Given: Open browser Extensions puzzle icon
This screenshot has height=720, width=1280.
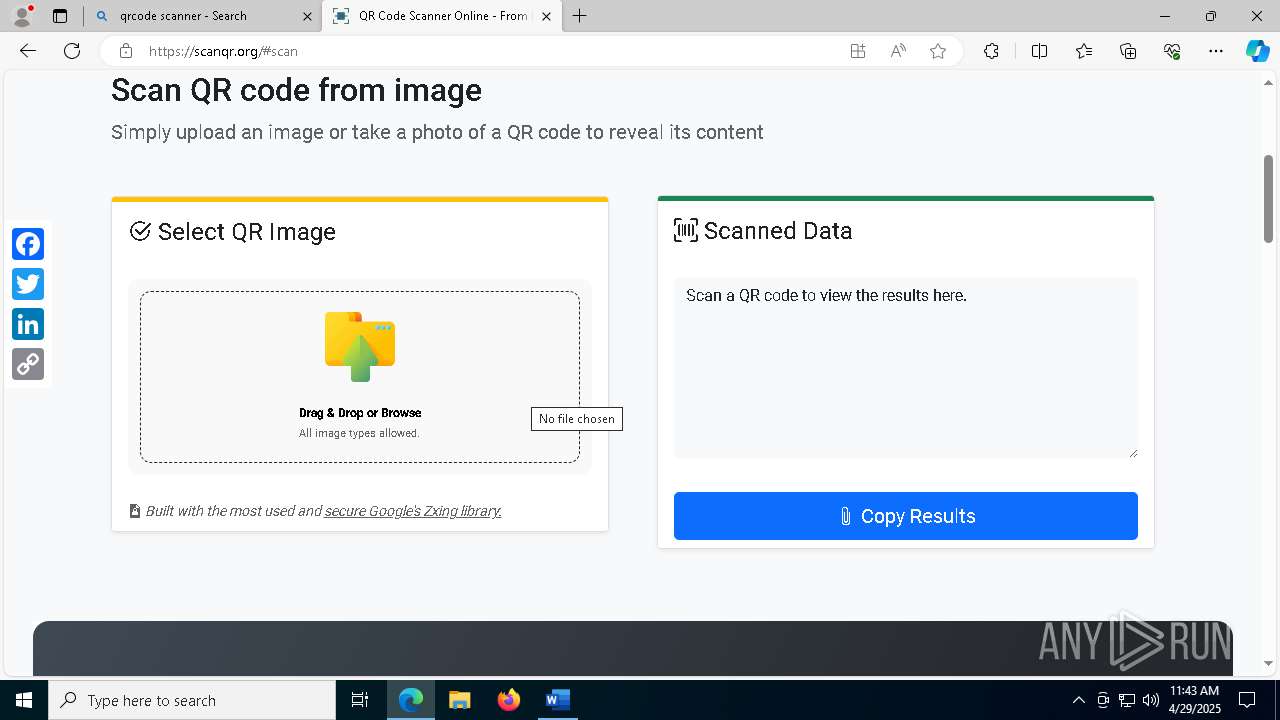Looking at the screenshot, I should tap(991, 51).
